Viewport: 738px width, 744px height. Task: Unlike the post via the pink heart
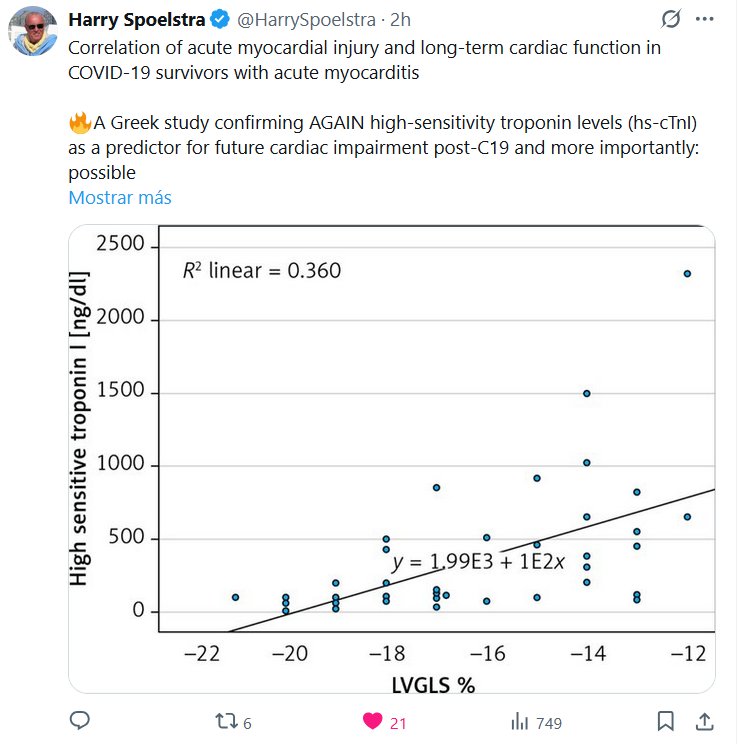point(372,721)
